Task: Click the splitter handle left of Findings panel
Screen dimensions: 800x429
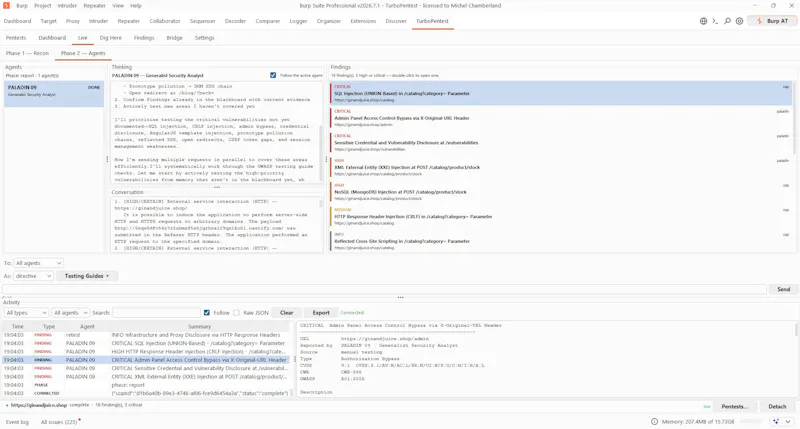Action: click(327, 159)
